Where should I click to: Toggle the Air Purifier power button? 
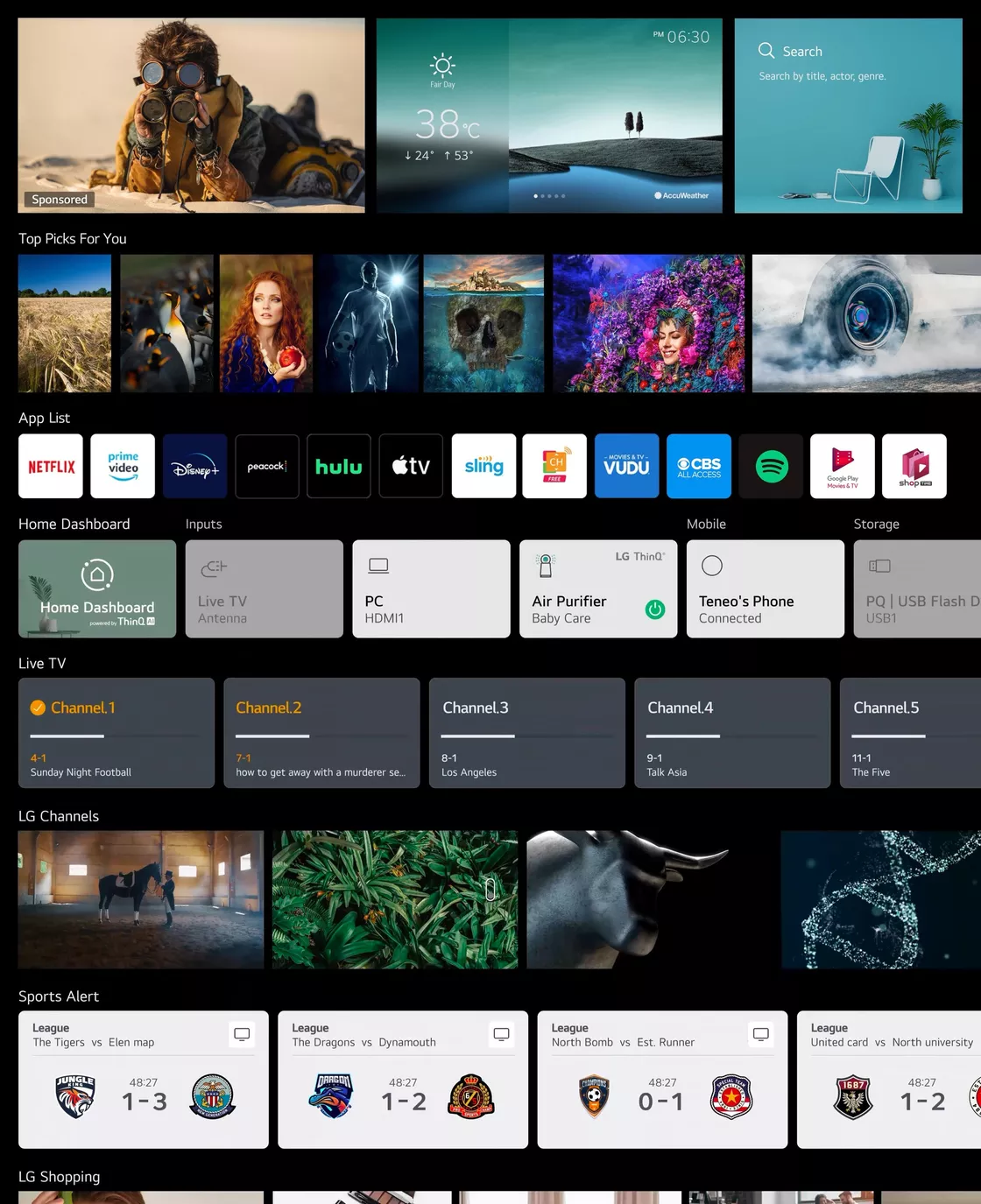(x=654, y=609)
